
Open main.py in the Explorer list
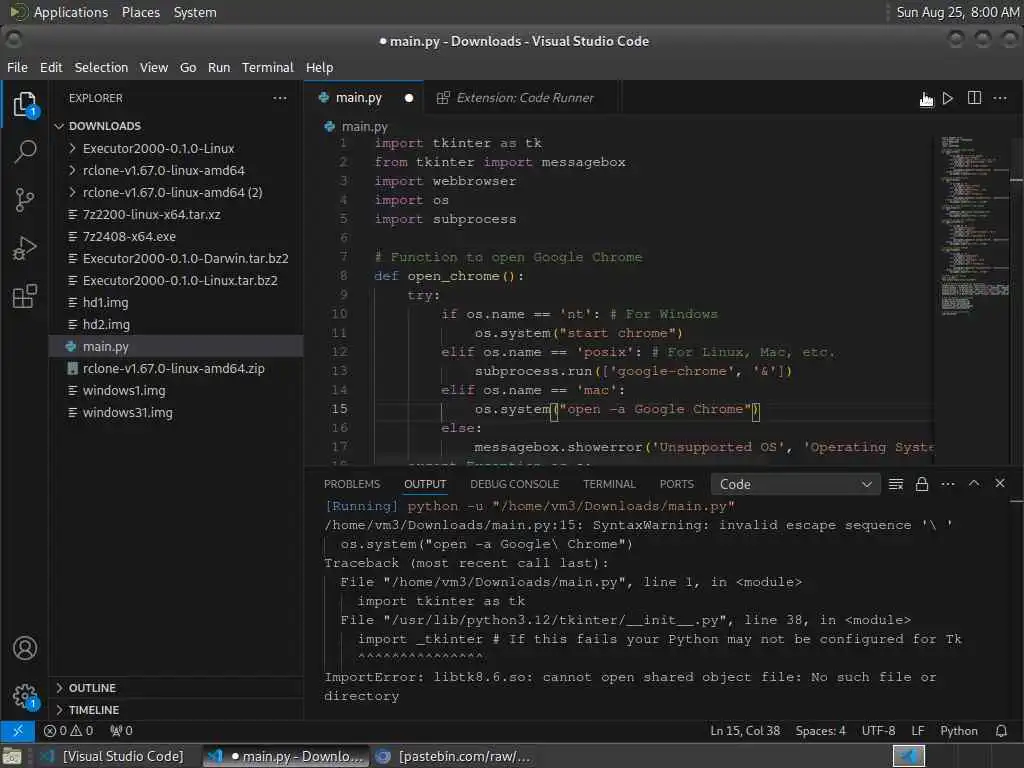pos(176,346)
